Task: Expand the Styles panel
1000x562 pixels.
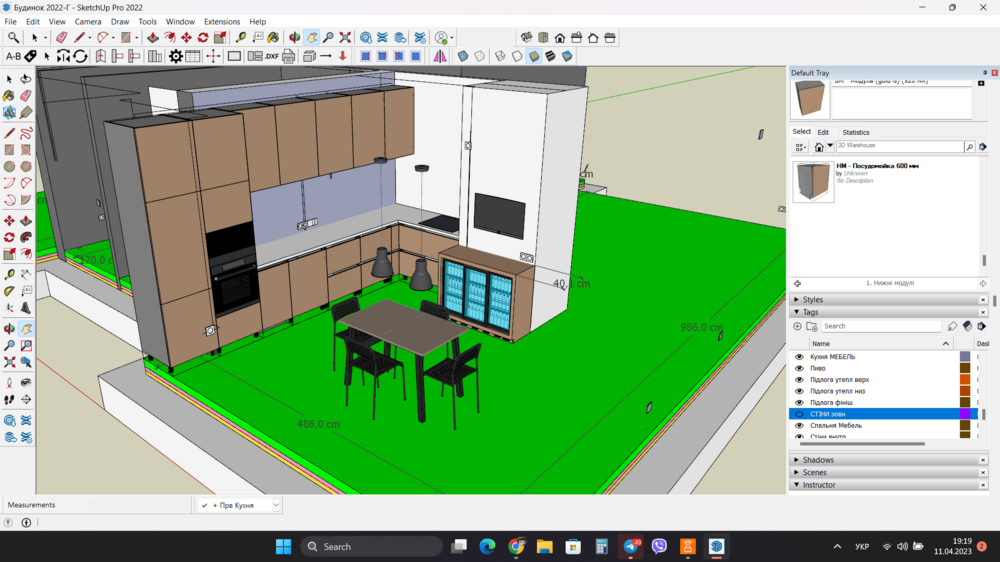Action: (x=812, y=300)
